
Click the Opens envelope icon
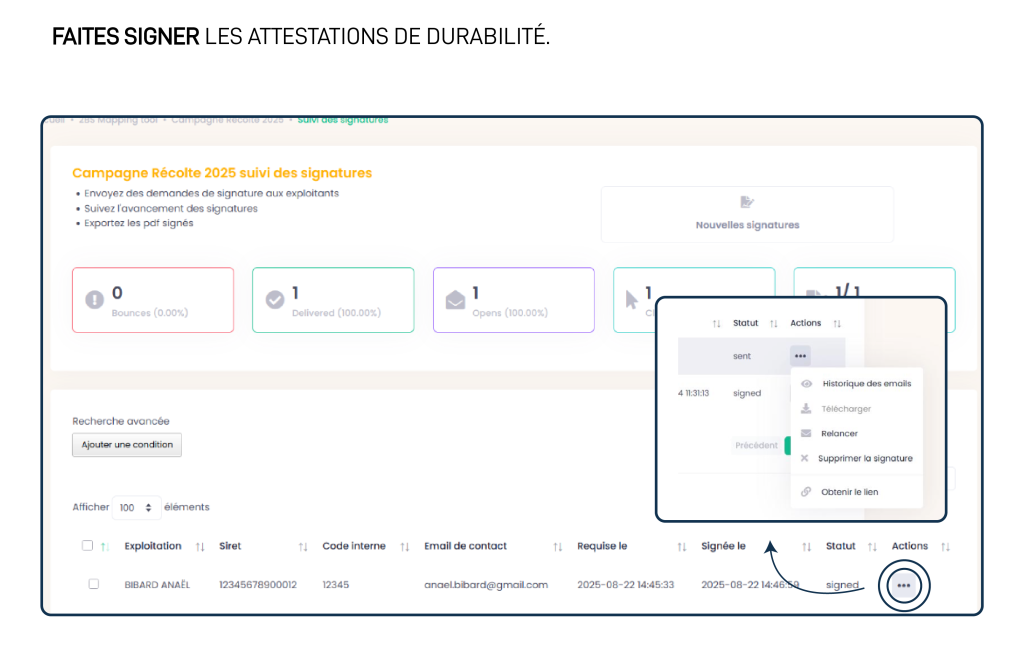[x=455, y=299]
